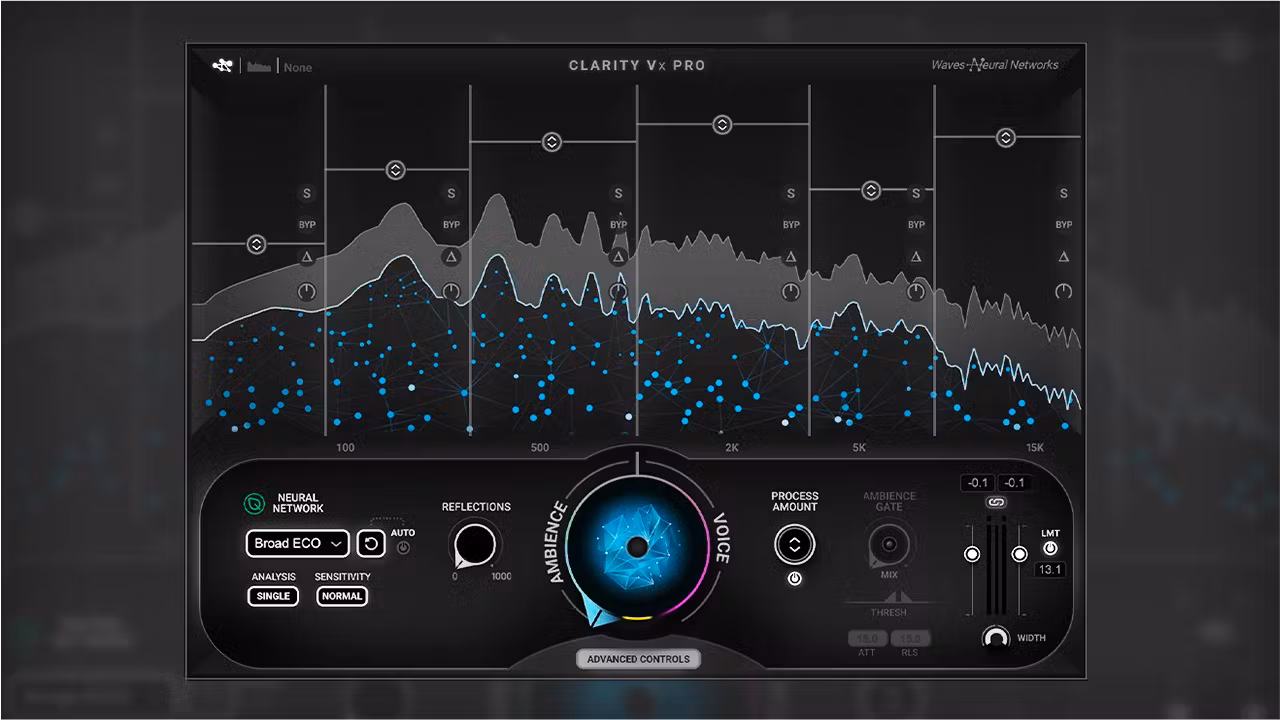Click the reset arrow button beside Broad ECO
This screenshot has height=720, width=1280.
coord(371,544)
